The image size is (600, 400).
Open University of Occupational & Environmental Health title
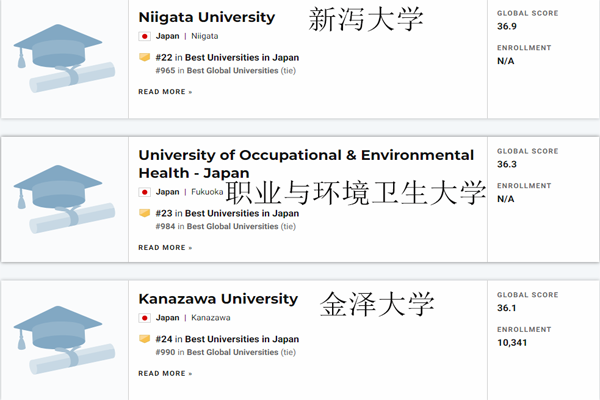click(x=306, y=164)
